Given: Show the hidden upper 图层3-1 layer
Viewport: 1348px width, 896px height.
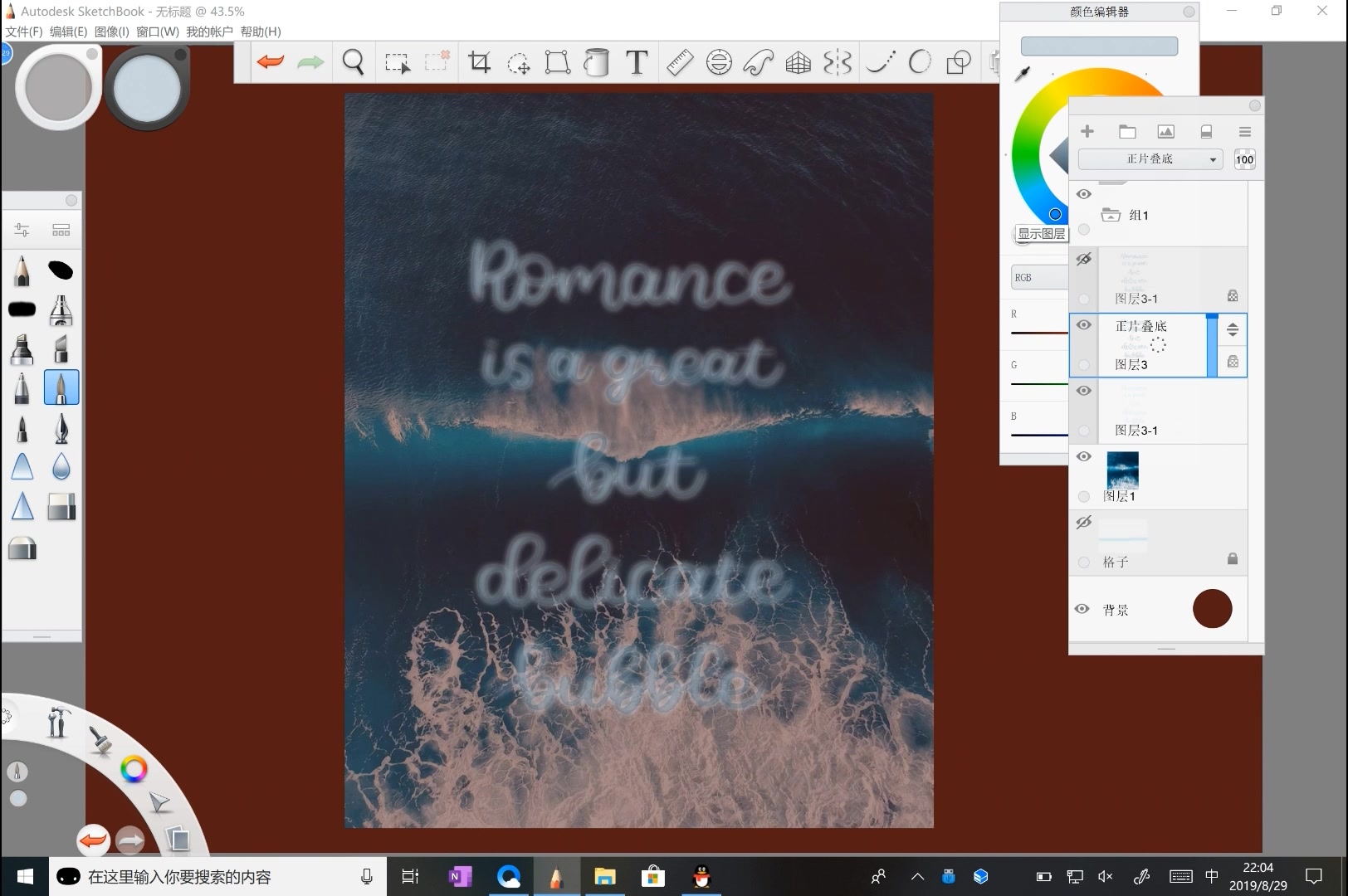Looking at the screenshot, I should 1084,260.
